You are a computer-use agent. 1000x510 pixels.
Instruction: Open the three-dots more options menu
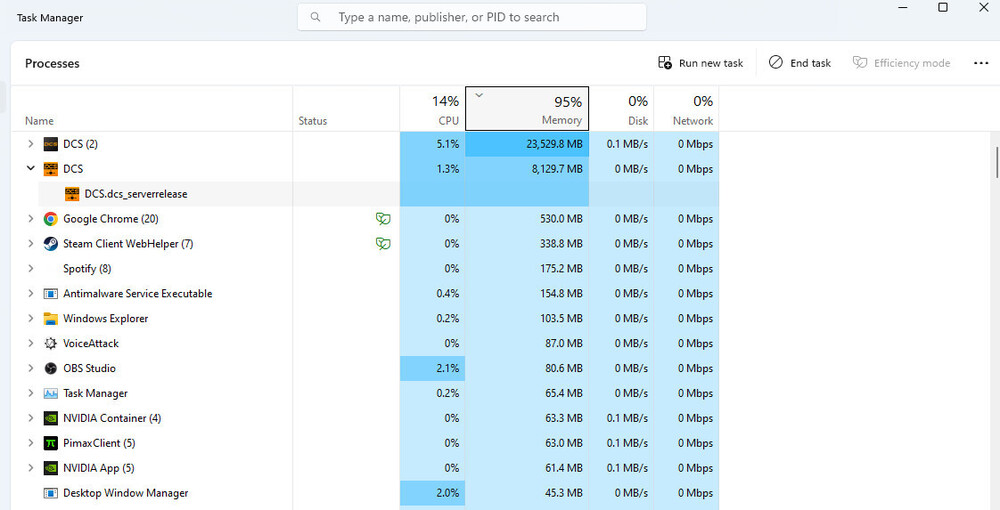(x=980, y=63)
